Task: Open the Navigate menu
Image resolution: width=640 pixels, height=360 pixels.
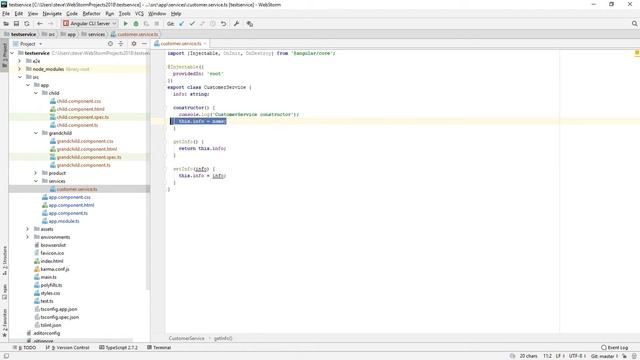Action: (52, 13)
